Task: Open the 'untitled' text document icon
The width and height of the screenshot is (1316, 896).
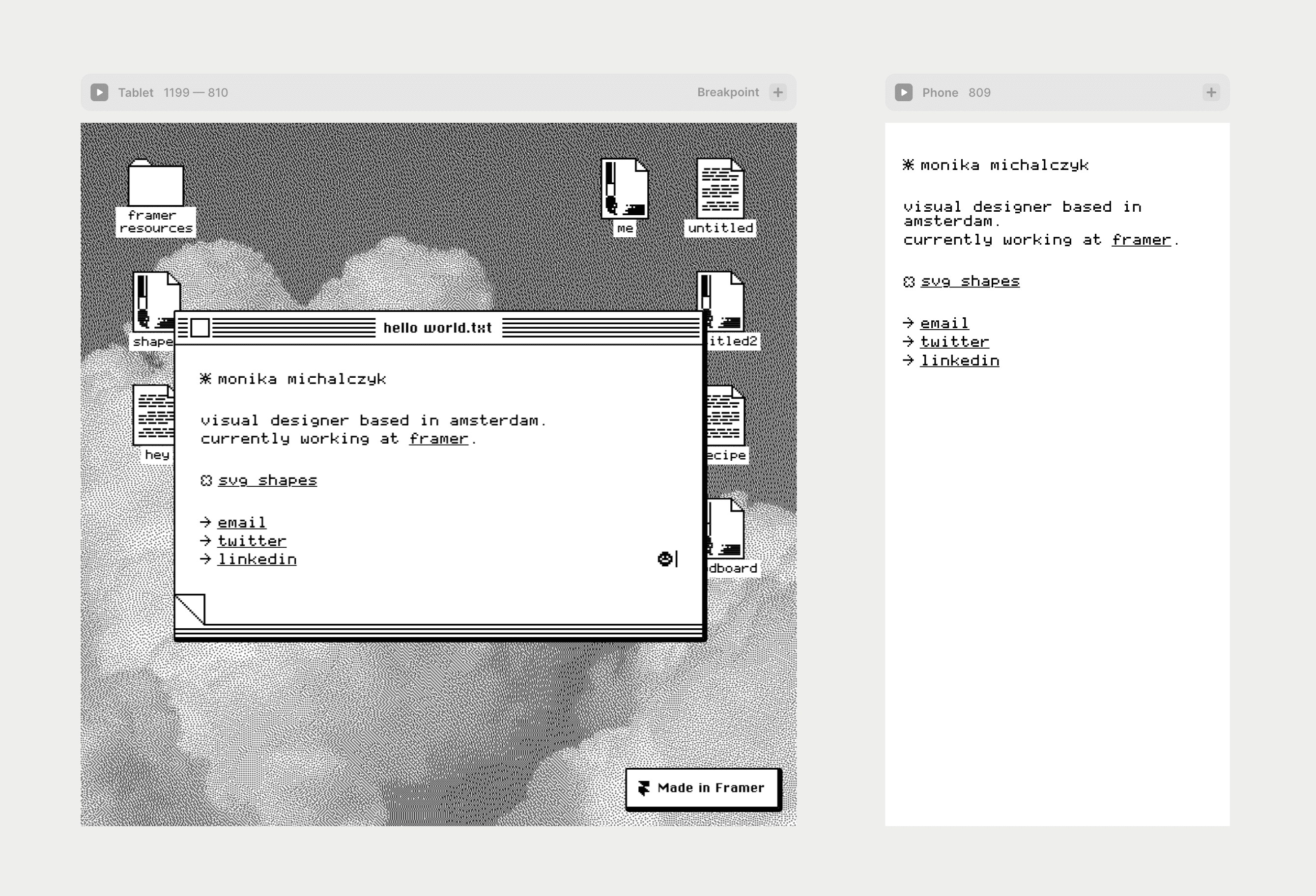Action: click(720, 189)
